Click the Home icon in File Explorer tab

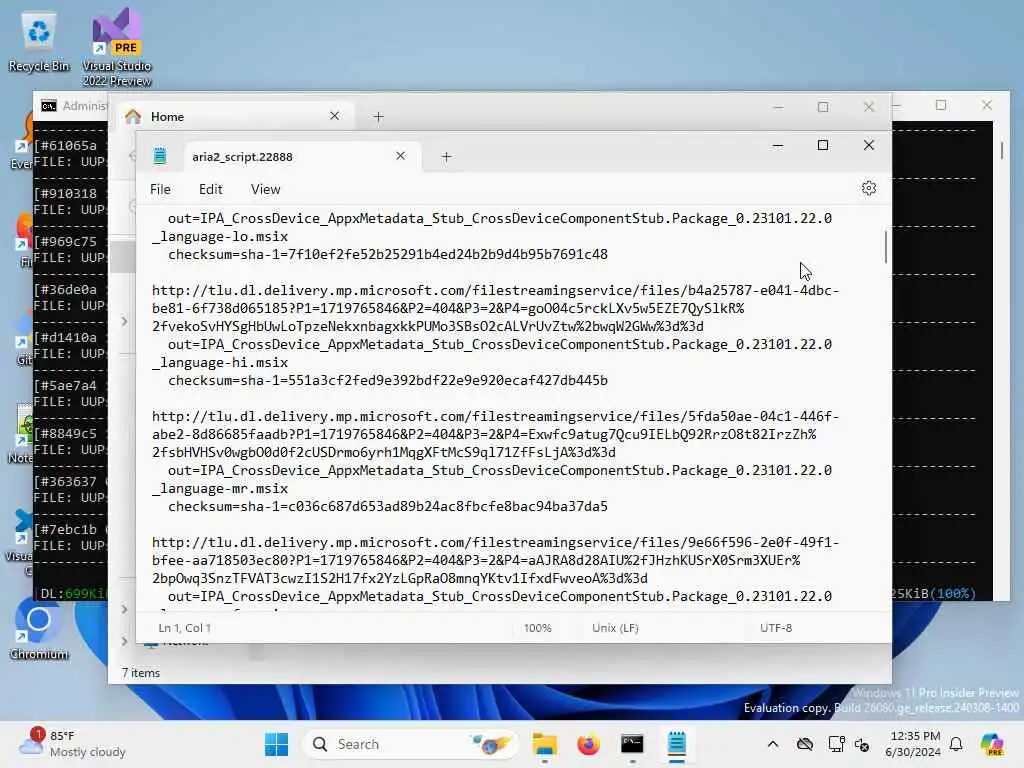point(133,116)
